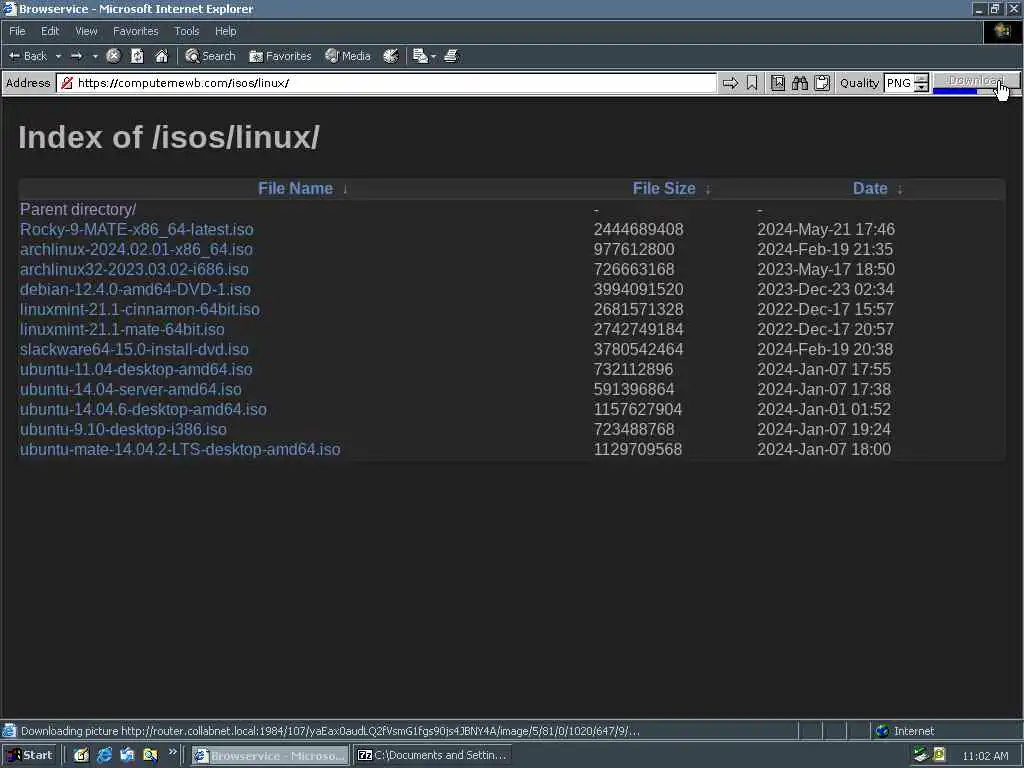Viewport: 1024px width, 768px height.
Task: Sort by the File Size arrow
Action: tap(708, 189)
